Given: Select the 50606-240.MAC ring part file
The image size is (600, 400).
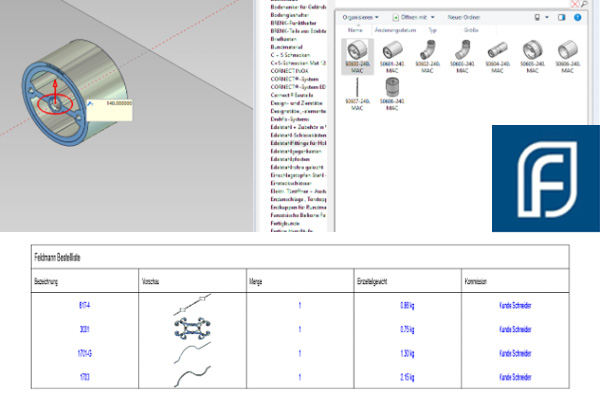Looking at the screenshot, I should point(567,56).
